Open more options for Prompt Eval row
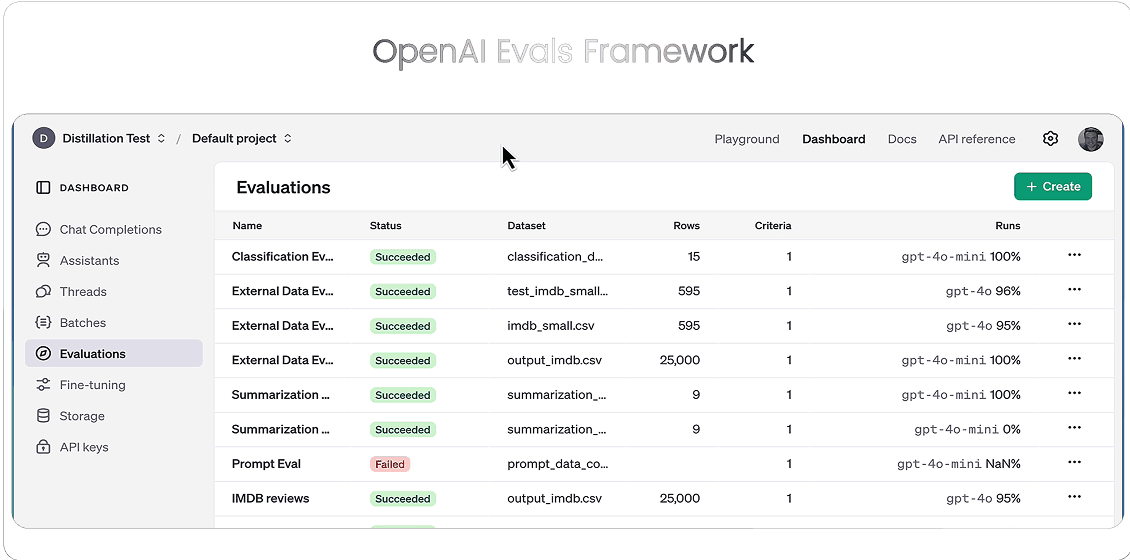Image resolution: width=1130 pixels, height=560 pixels. (1074, 463)
